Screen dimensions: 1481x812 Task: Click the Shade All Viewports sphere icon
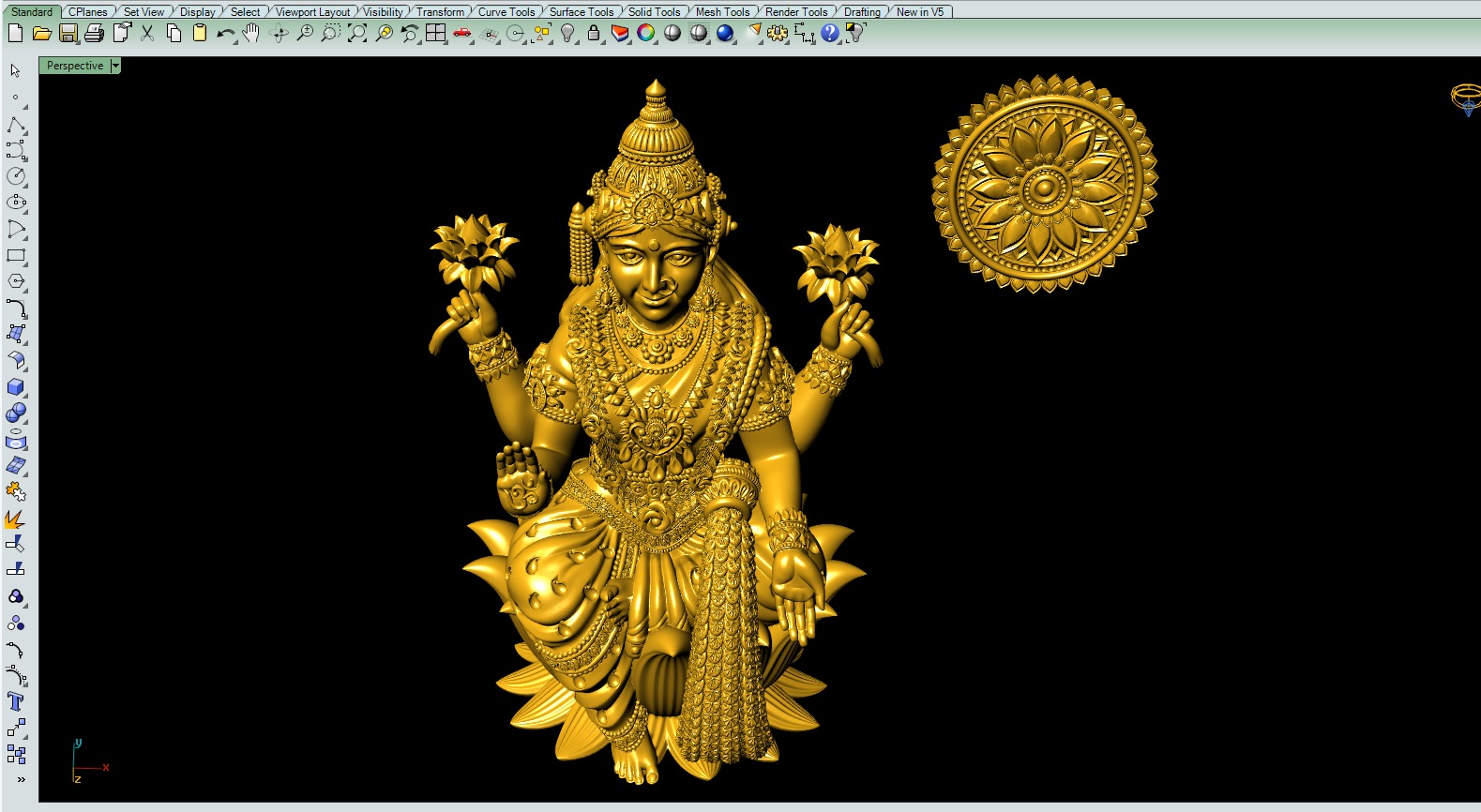699,34
